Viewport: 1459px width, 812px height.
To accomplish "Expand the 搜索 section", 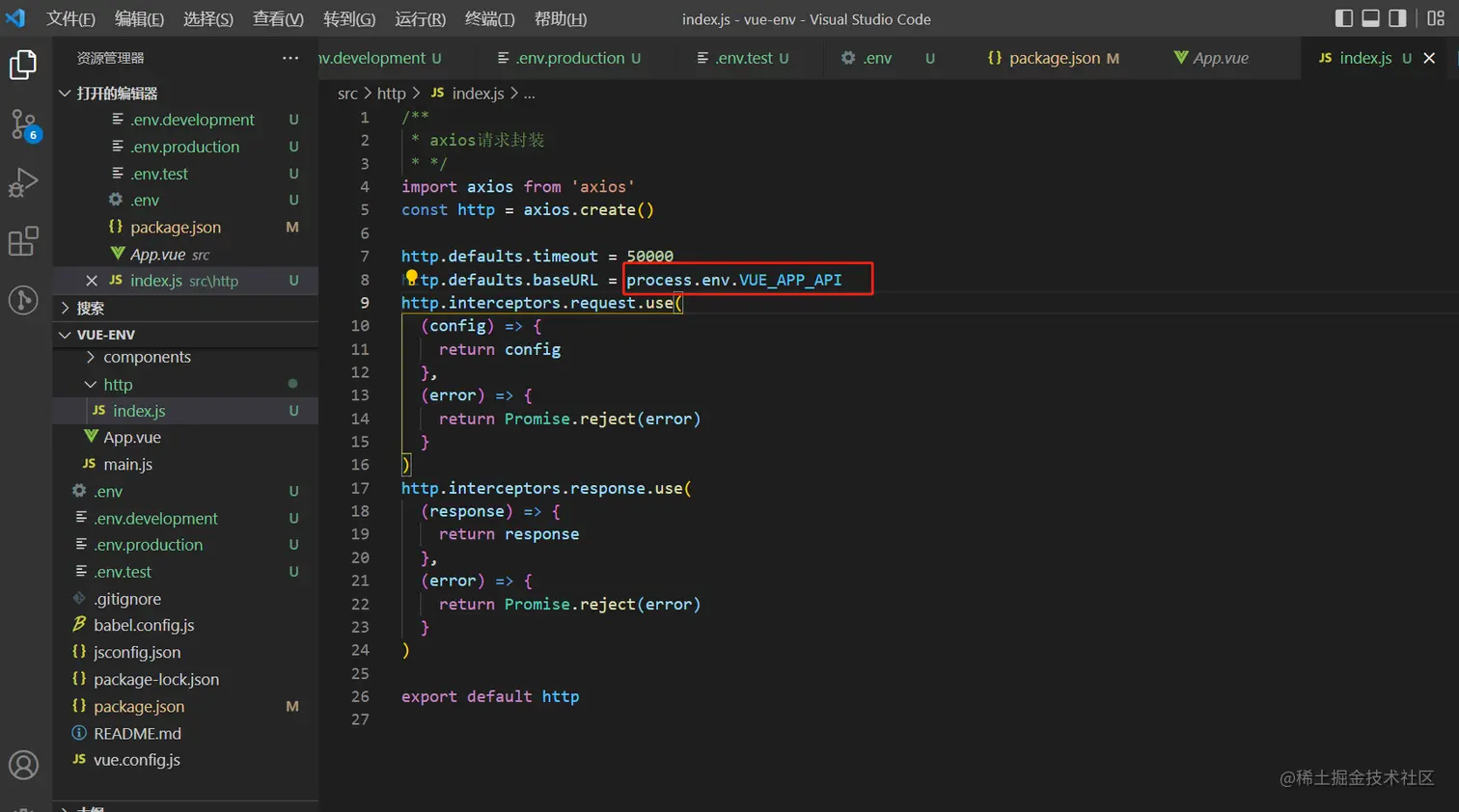I will (x=185, y=309).
